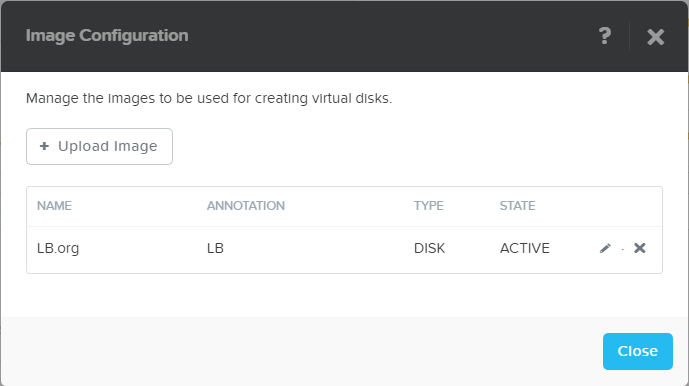Click the NAME column header
Screen dimensions: 689x386
[x=54, y=206]
